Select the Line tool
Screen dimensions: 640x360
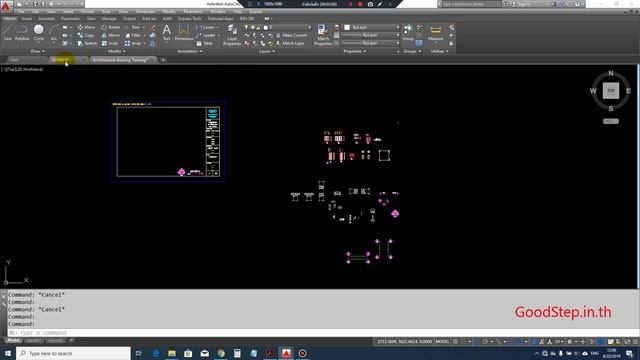click(7, 32)
